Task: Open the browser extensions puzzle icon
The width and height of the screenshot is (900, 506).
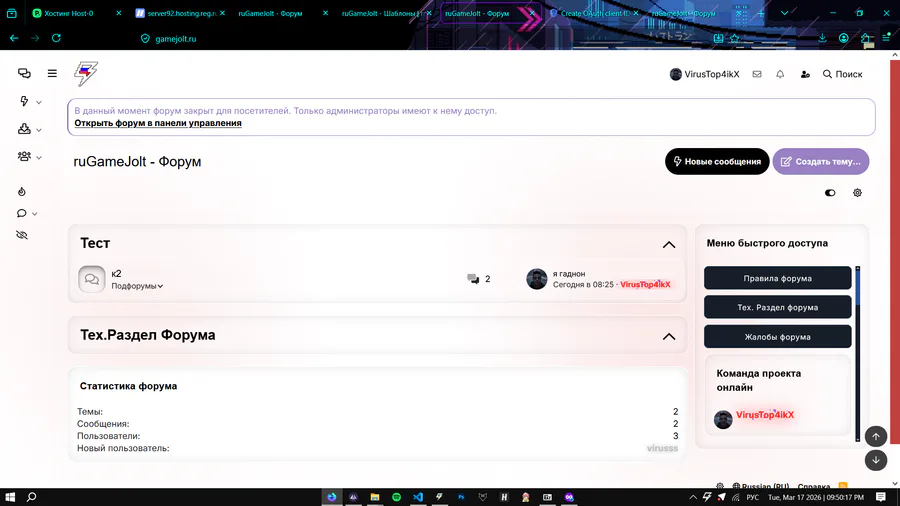Action: click(x=866, y=38)
